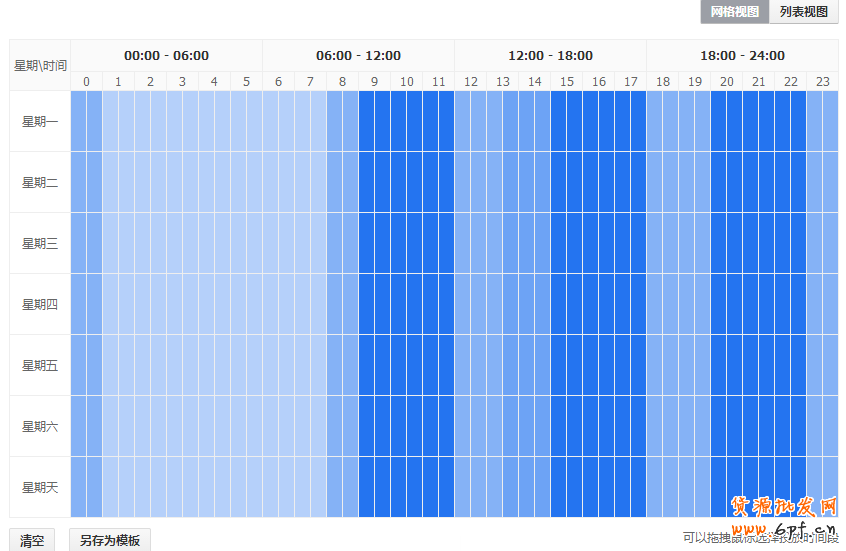The width and height of the screenshot is (846, 551).
Task: Switch to 列表视图 list view tab
Action: pyautogui.click(x=804, y=12)
